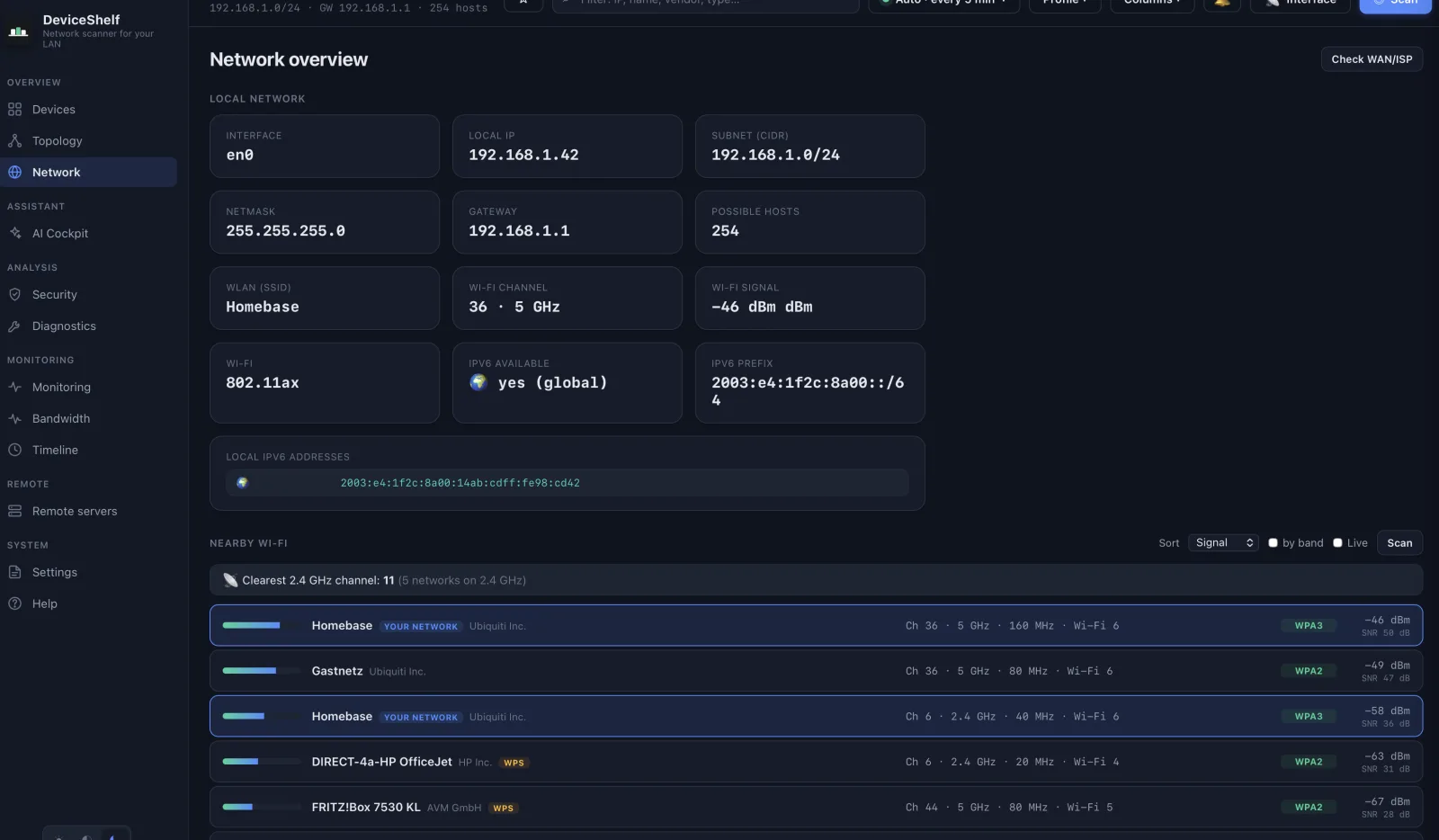
Task: Click the Bandwidth activity icon
Action: pos(14,419)
